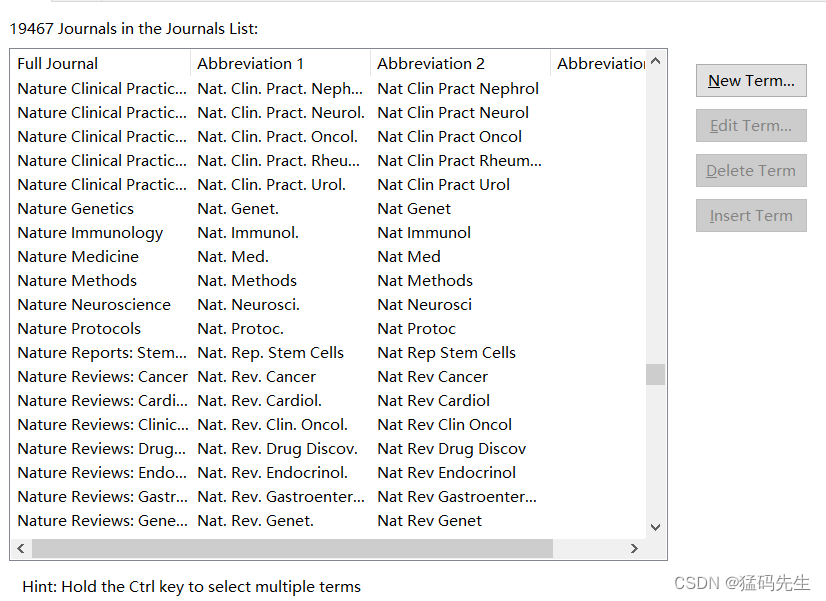The width and height of the screenshot is (826, 601).
Task: Click abbreviation Nat Rev Cancer
Action: tap(432, 377)
